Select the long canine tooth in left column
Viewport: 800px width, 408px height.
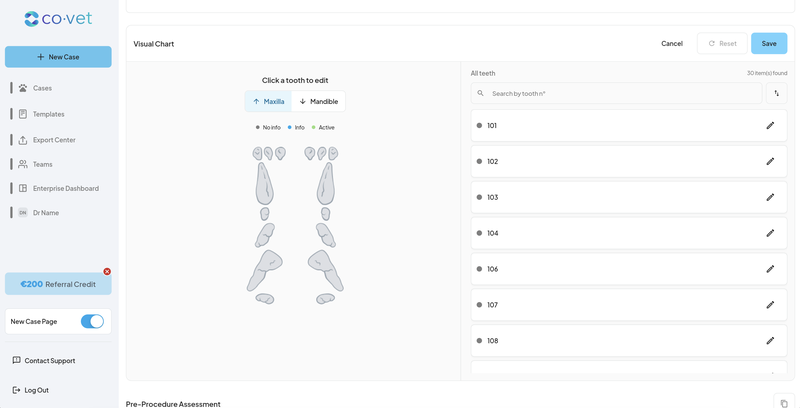pos(264,185)
